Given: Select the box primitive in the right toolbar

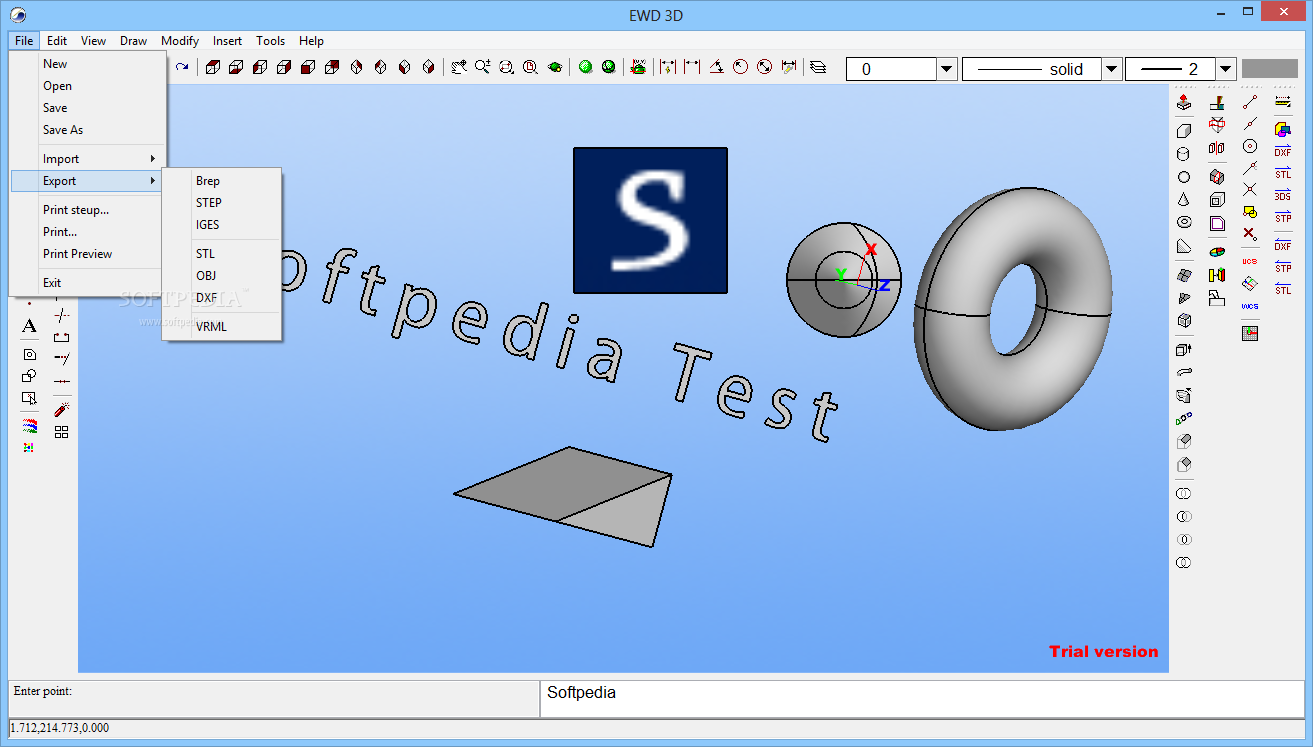Looking at the screenshot, I should tap(1184, 131).
